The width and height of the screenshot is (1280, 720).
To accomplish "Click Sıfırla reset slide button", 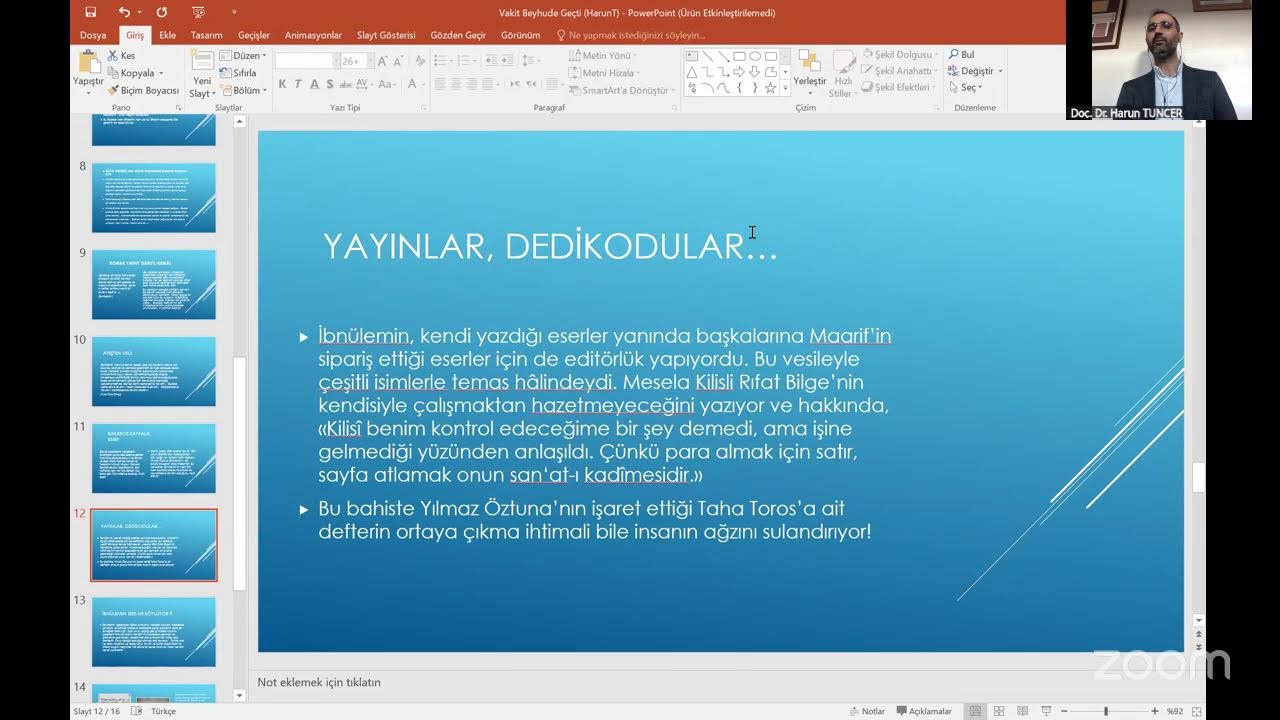I will tap(238, 73).
